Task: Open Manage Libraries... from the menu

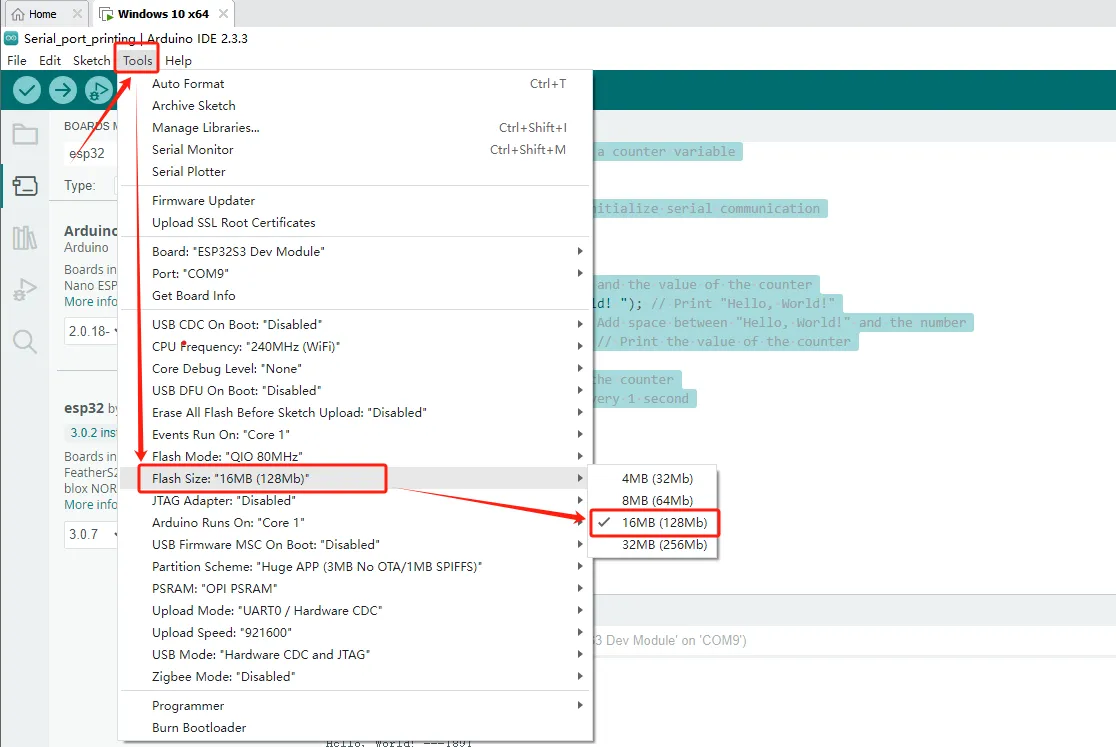Action: (355, 127)
